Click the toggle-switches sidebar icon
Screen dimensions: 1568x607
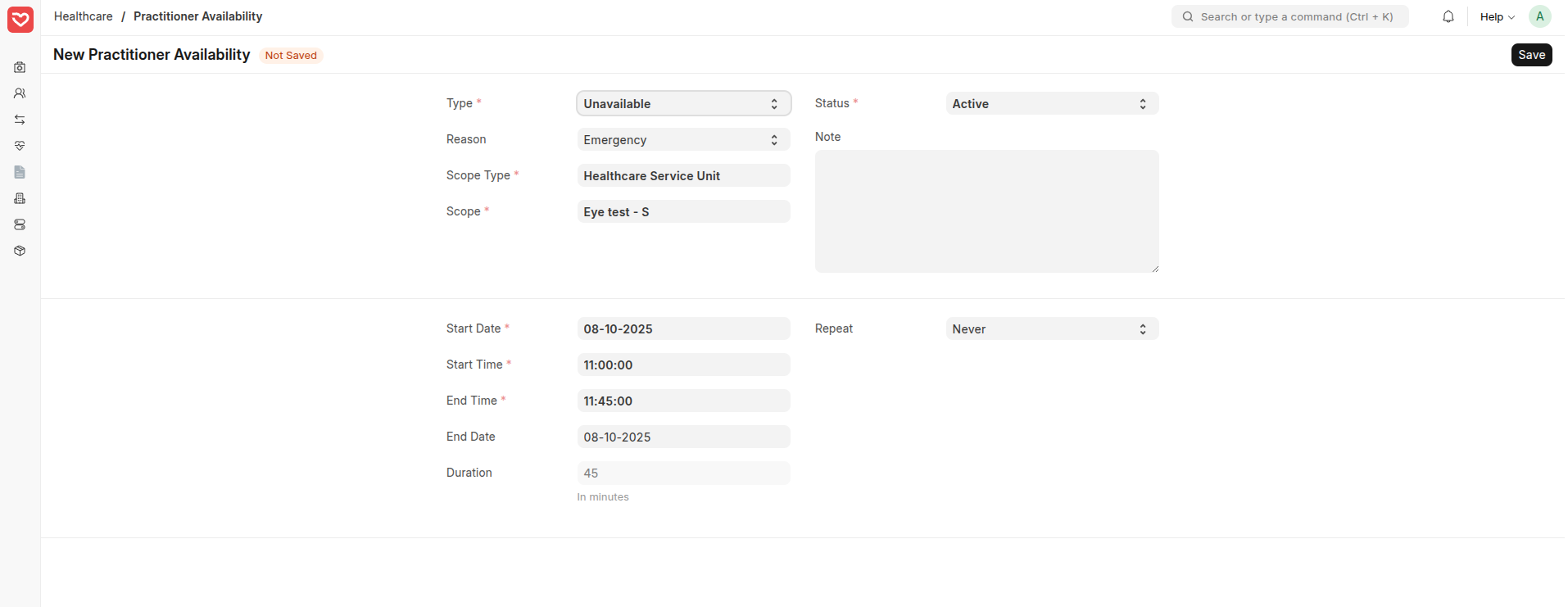20,224
